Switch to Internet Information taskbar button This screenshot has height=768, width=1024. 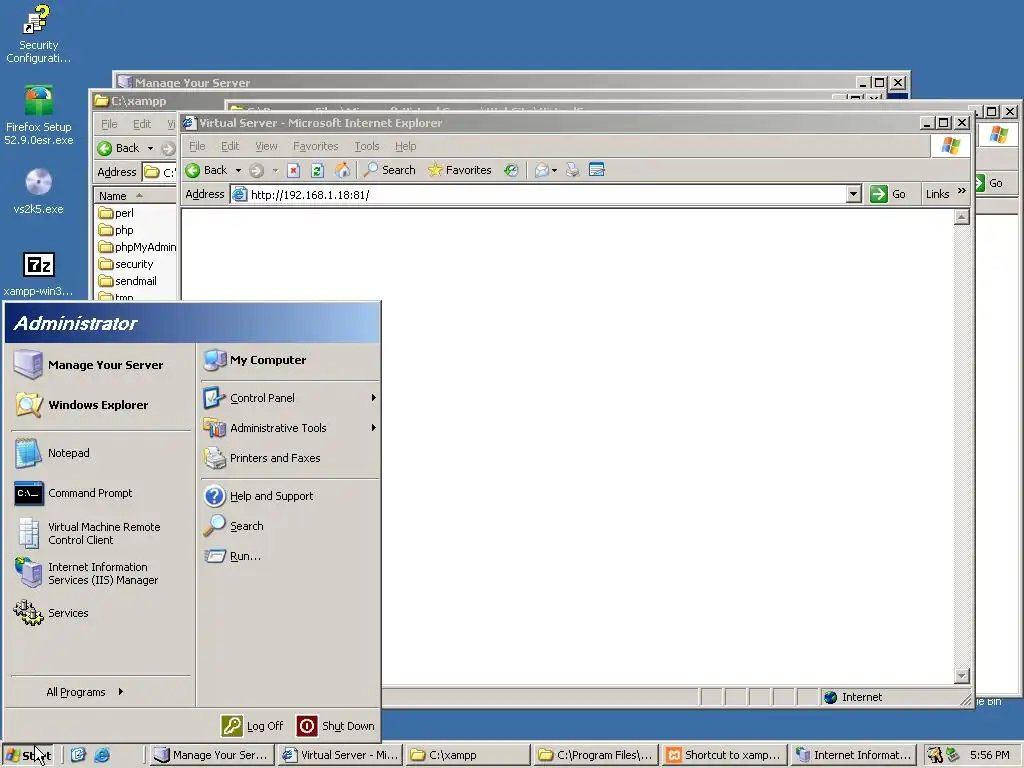[x=853, y=755]
